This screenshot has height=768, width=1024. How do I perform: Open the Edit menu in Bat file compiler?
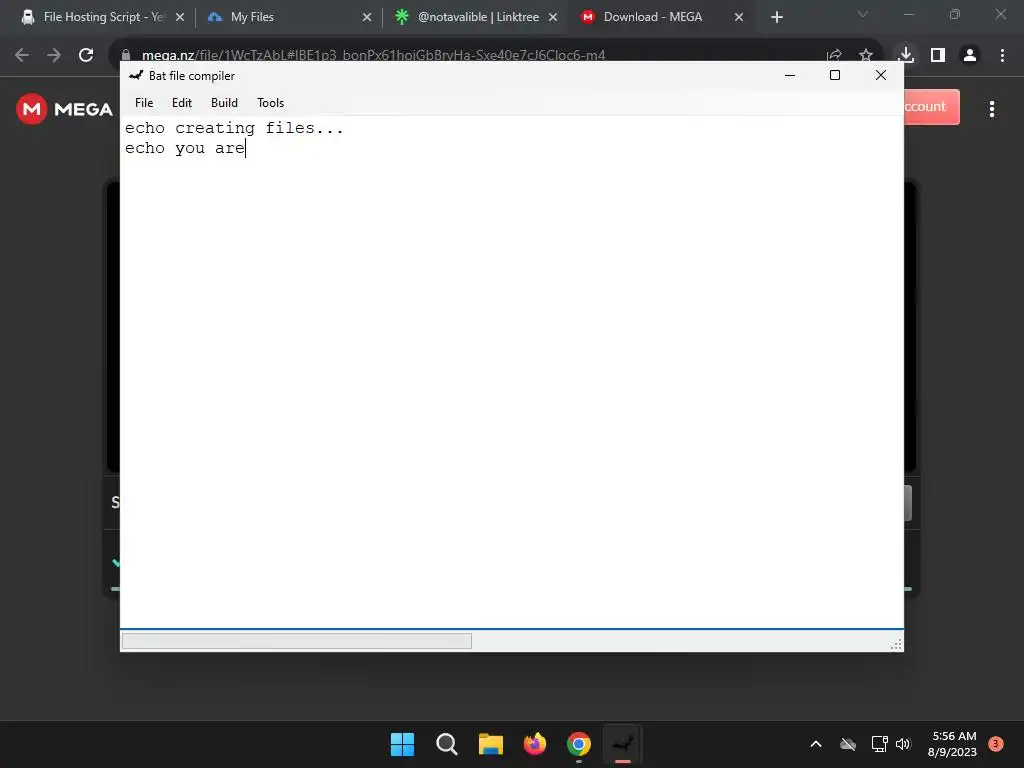[x=182, y=103]
